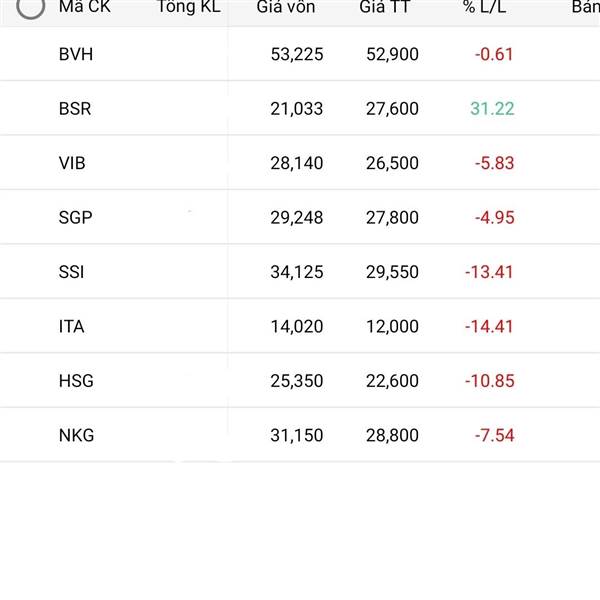Click BSR gain percentage 31.22
Image resolution: width=600 pixels, height=600 pixels.
pos(492,108)
